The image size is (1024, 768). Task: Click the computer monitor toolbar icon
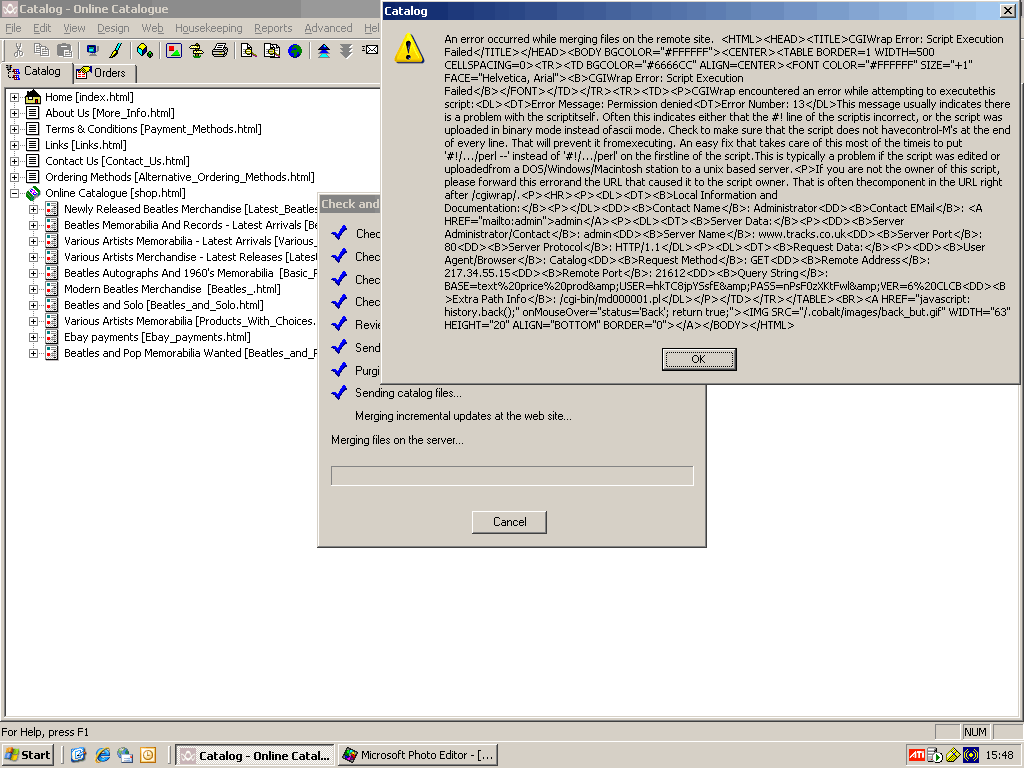(x=92, y=50)
